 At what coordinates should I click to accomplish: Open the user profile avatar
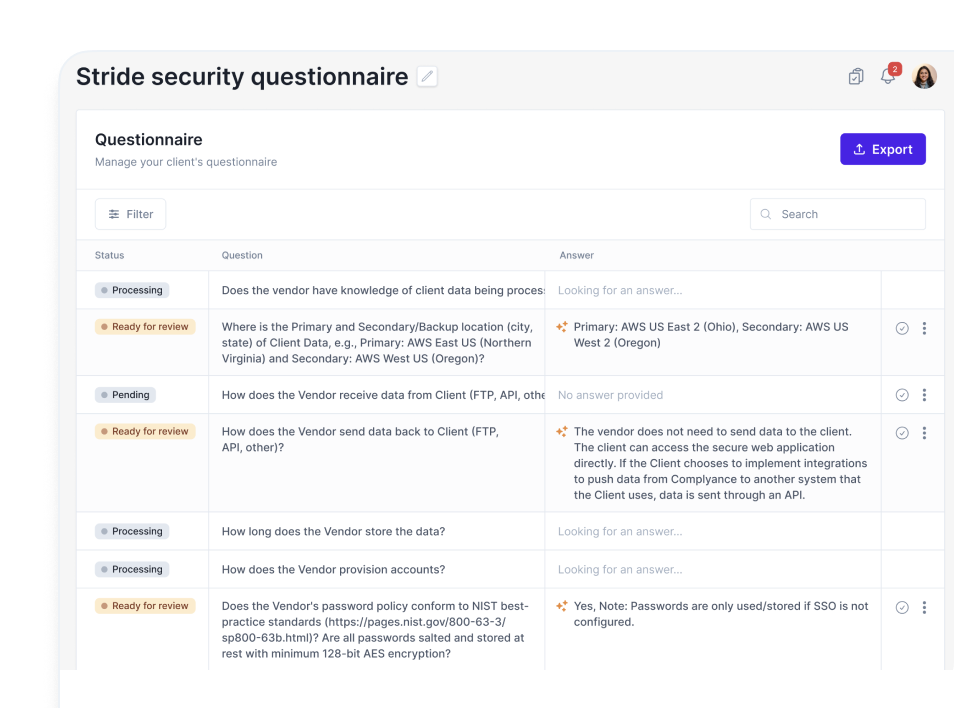(x=924, y=77)
